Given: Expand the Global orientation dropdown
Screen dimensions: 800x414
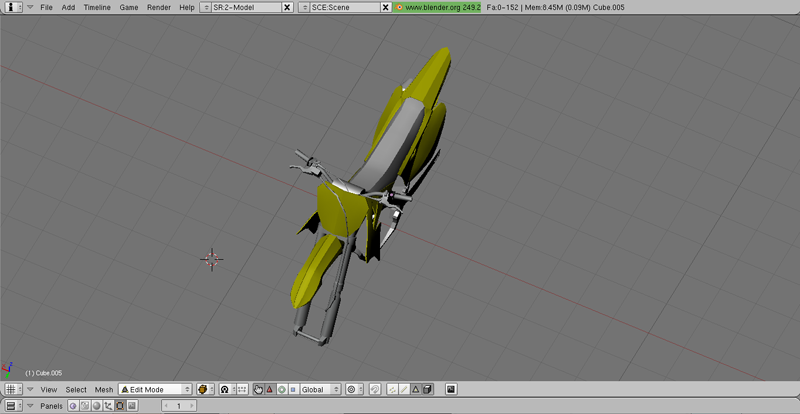Looking at the screenshot, I should (x=320, y=389).
